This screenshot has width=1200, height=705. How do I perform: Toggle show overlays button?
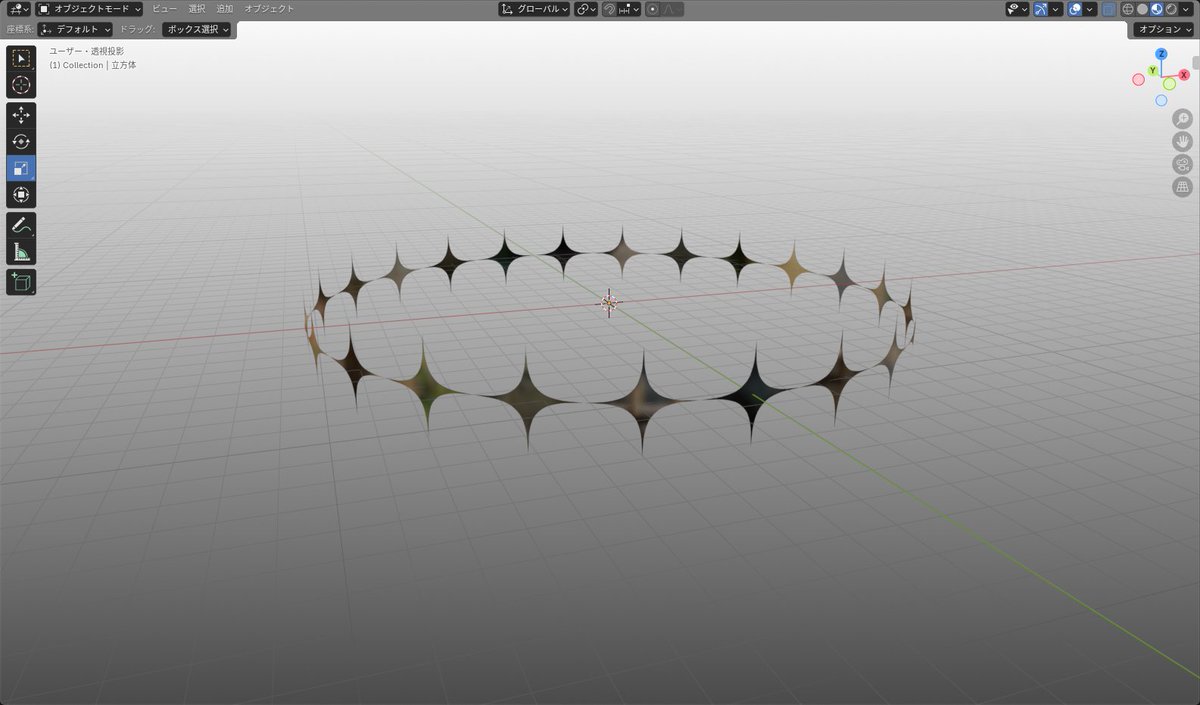tap(1075, 9)
